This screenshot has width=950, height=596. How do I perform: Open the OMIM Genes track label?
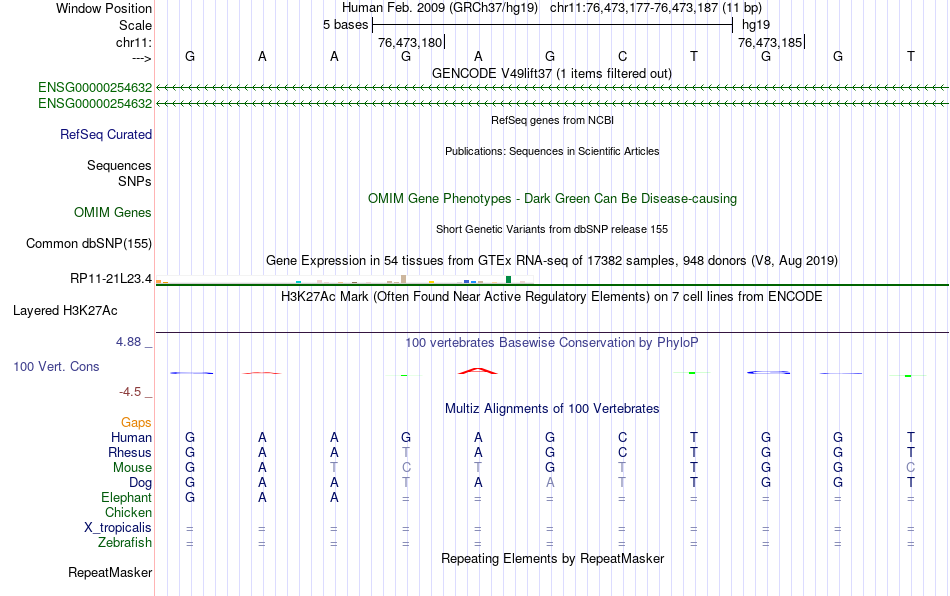coord(112,213)
